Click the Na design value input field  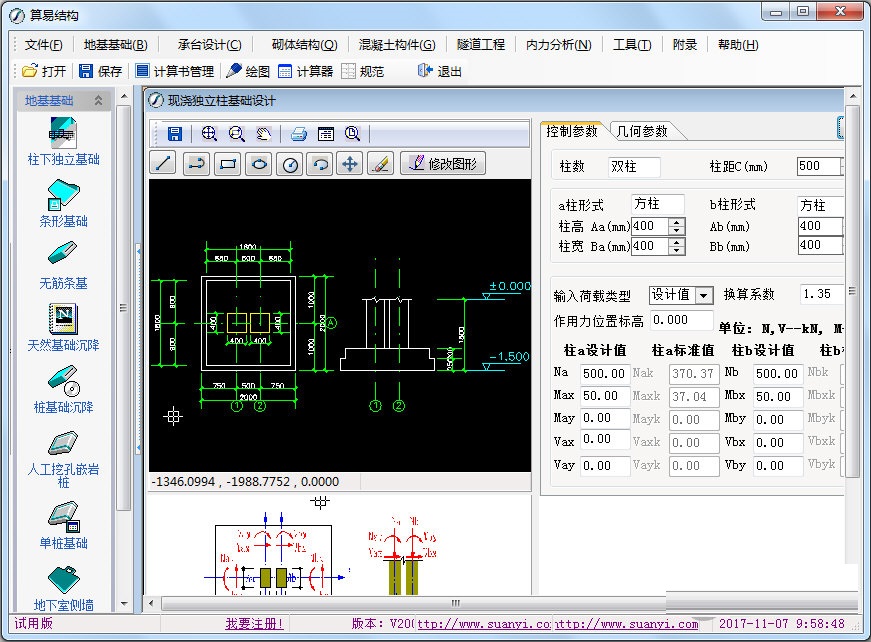point(604,373)
